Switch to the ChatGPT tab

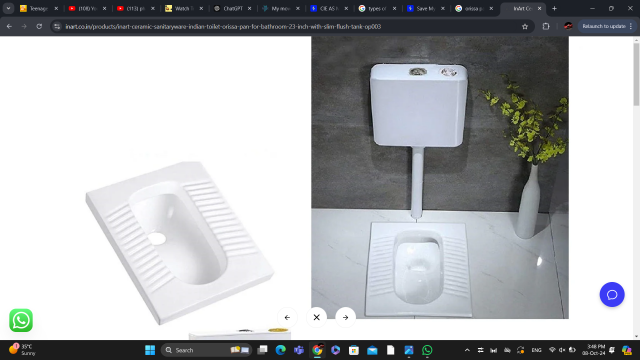point(233,8)
